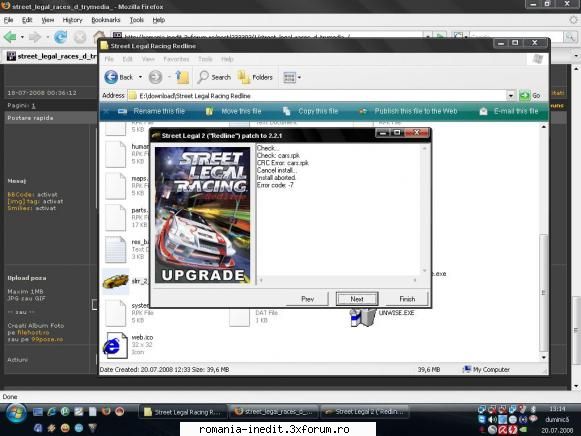Open Explorer Help menu

(228, 59)
